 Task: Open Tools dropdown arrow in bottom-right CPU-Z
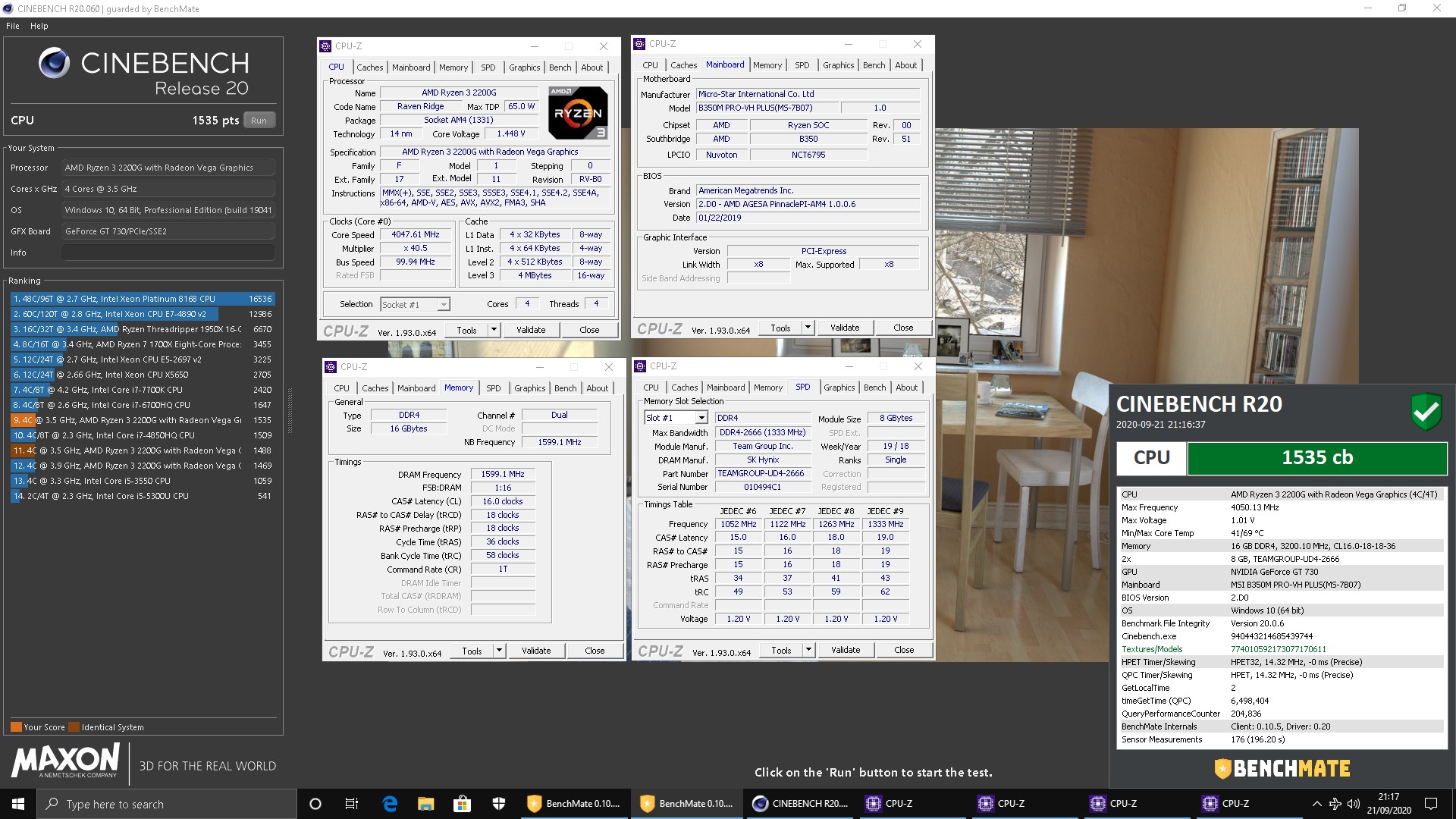[808, 650]
